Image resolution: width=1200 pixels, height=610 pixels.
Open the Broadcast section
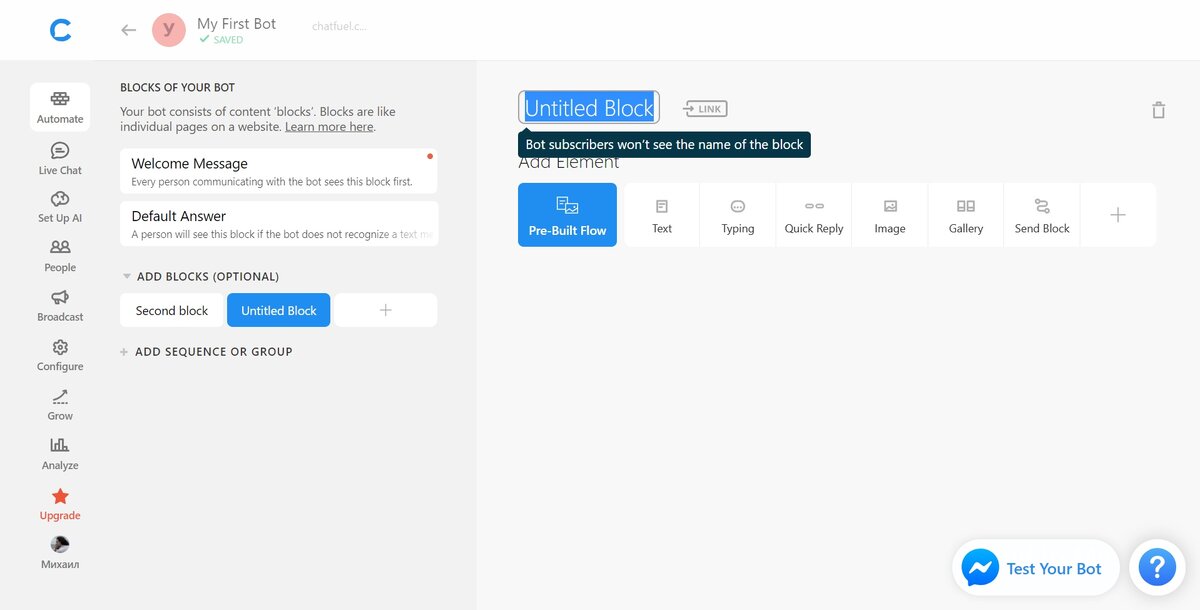[60, 306]
